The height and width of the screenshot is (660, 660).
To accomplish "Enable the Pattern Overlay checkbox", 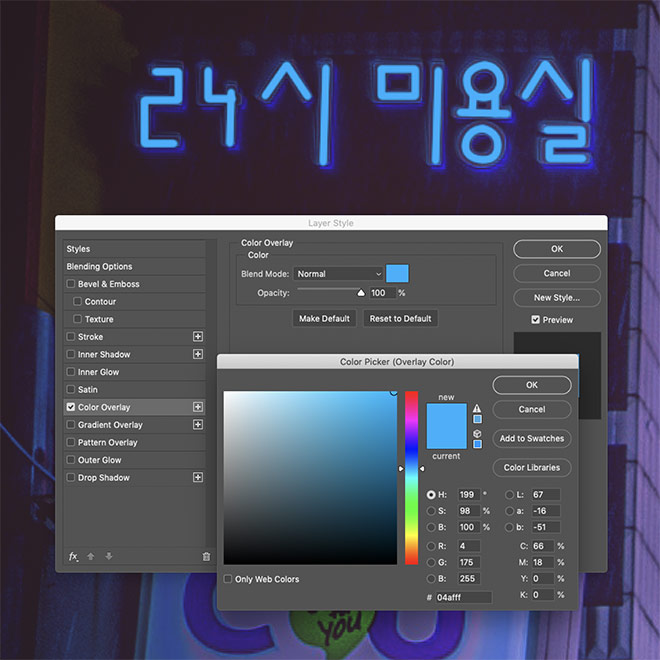I will click(x=71, y=442).
